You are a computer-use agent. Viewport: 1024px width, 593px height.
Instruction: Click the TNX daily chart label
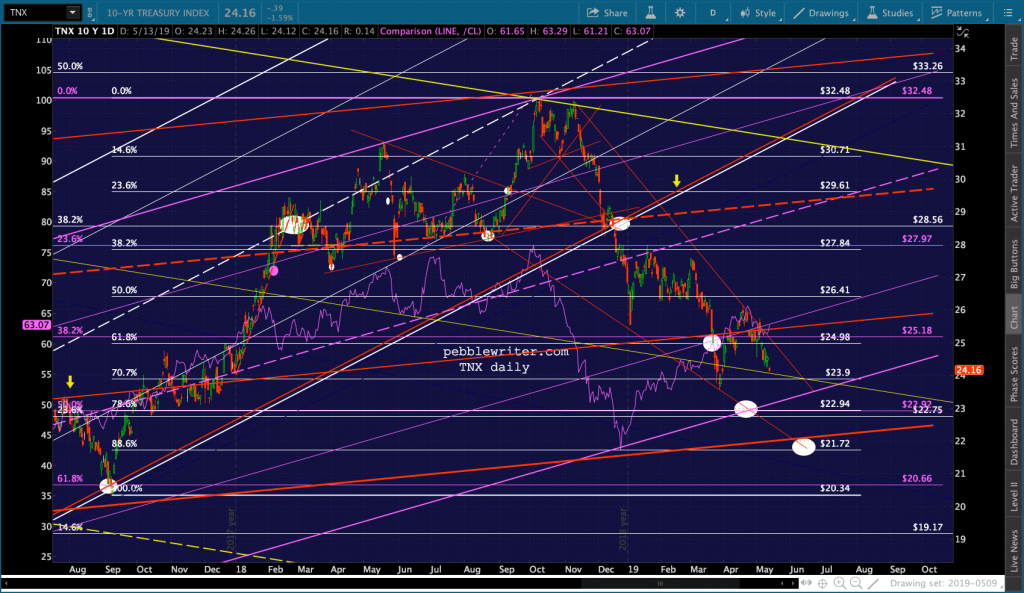(x=494, y=367)
